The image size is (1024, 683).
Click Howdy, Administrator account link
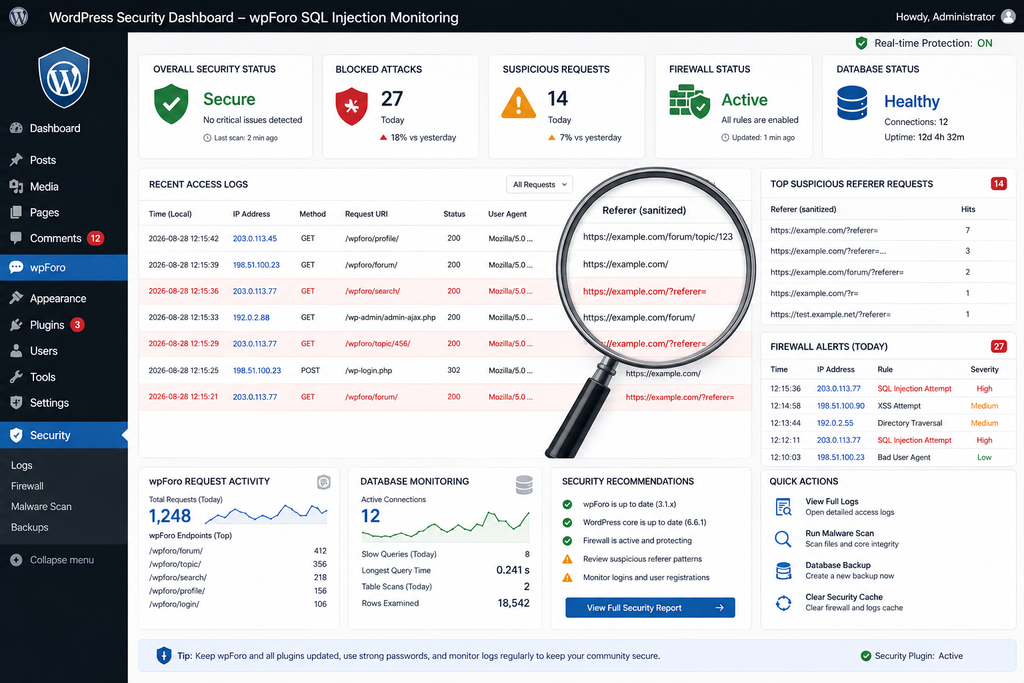(945, 17)
